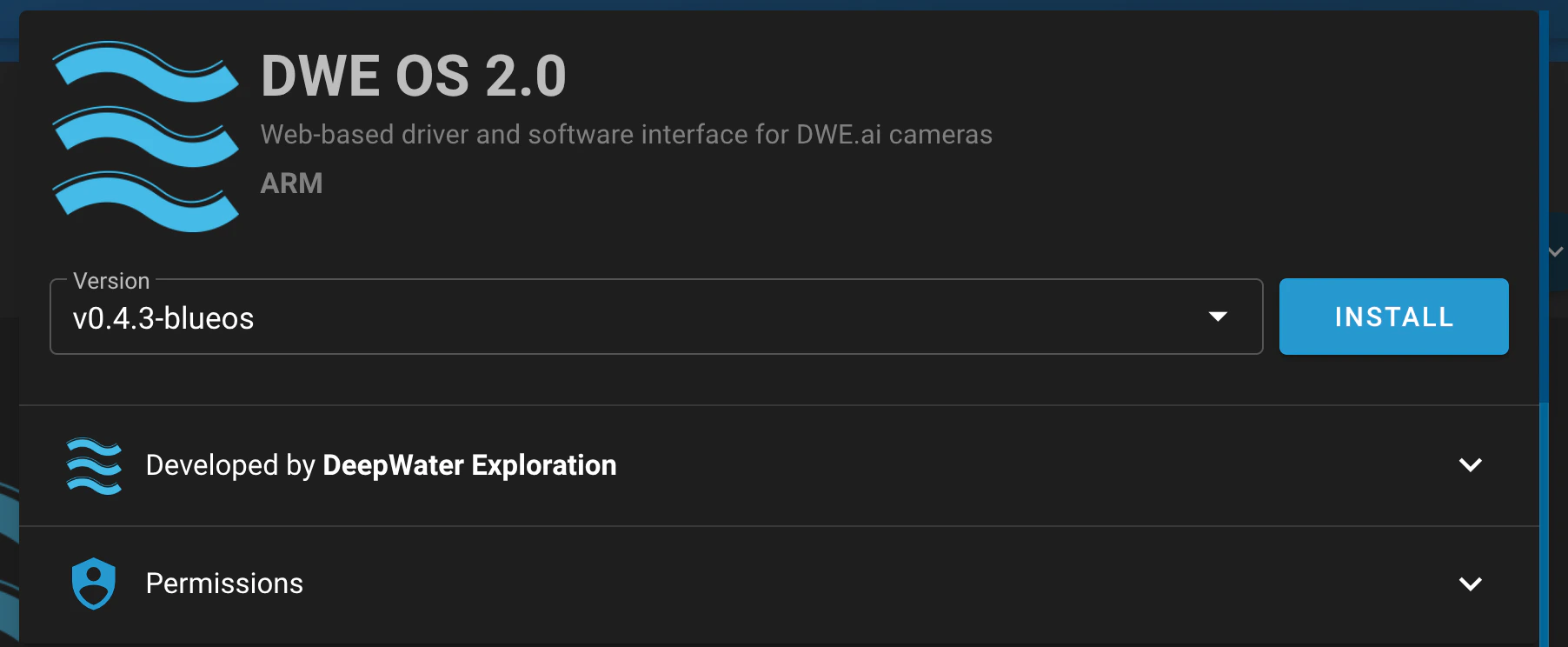
Task: Click the DWE OS 2.0 title text
Action: click(413, 77)
